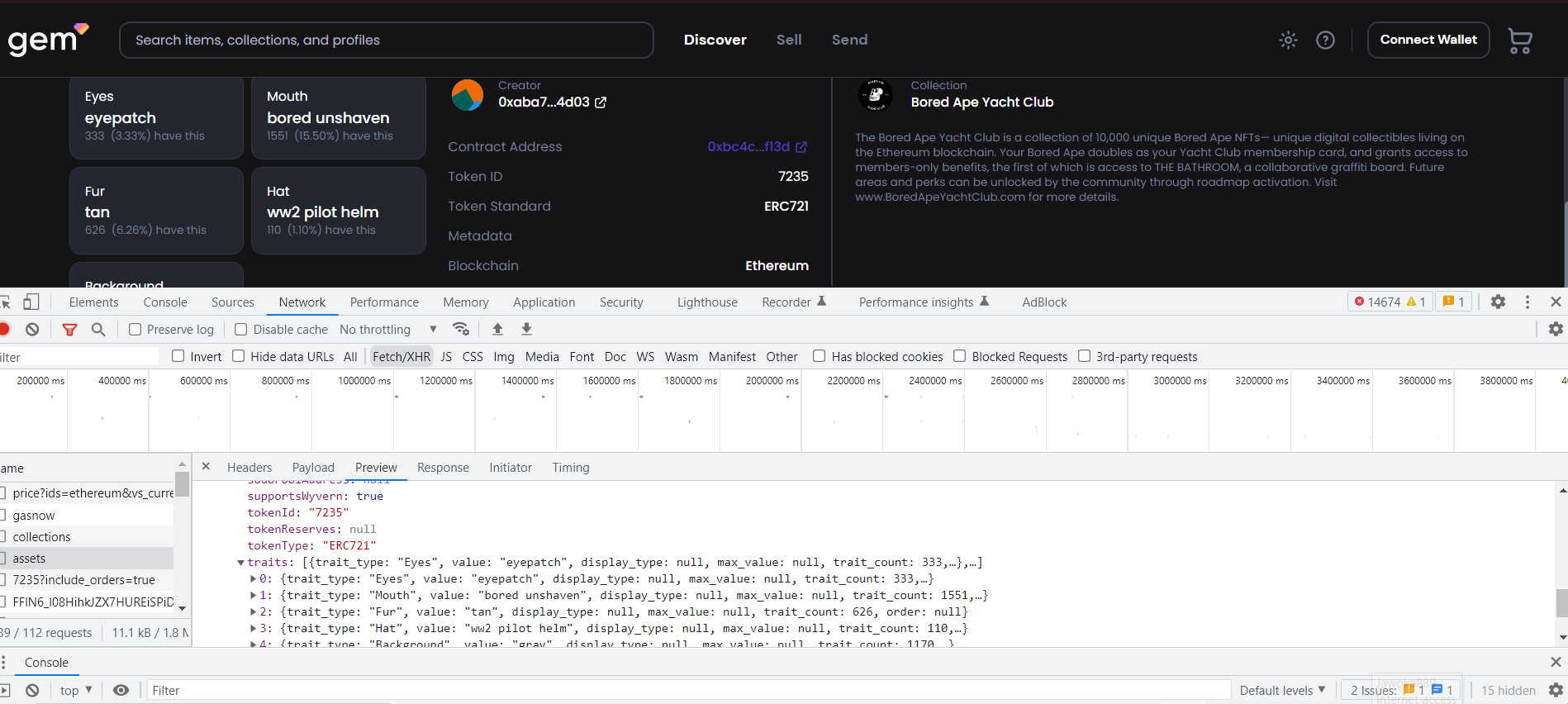This screenshot has height=704, width=1568.
Task: Open network conditions wifi icon
Action: tap(461, 329)
